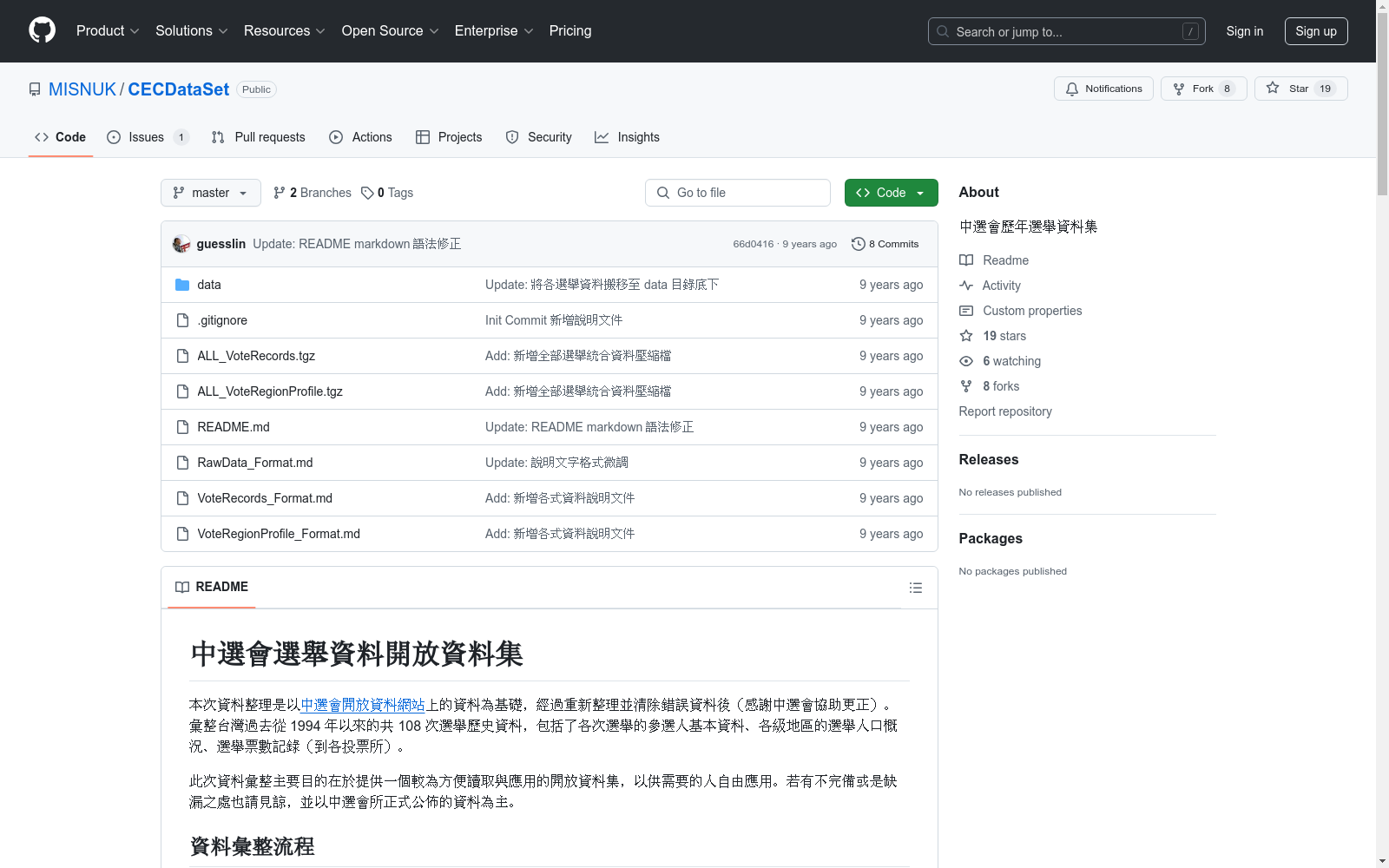Click the ALL_VoteRegionProfile.tgz file icon
The height and width of the screenshot is (868, 1389).
tap(182, 391)
